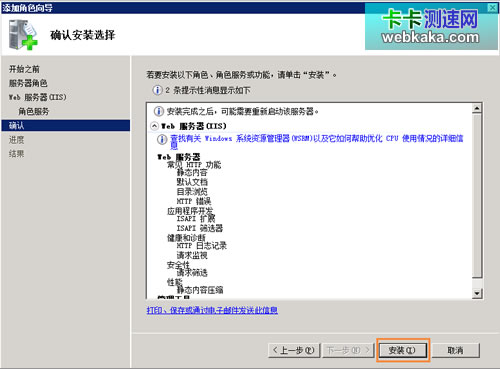Screen dimensions: 500x369
Task: Collapse the Web 服务器 (IIS) section chevron
Action: [154, 126]
